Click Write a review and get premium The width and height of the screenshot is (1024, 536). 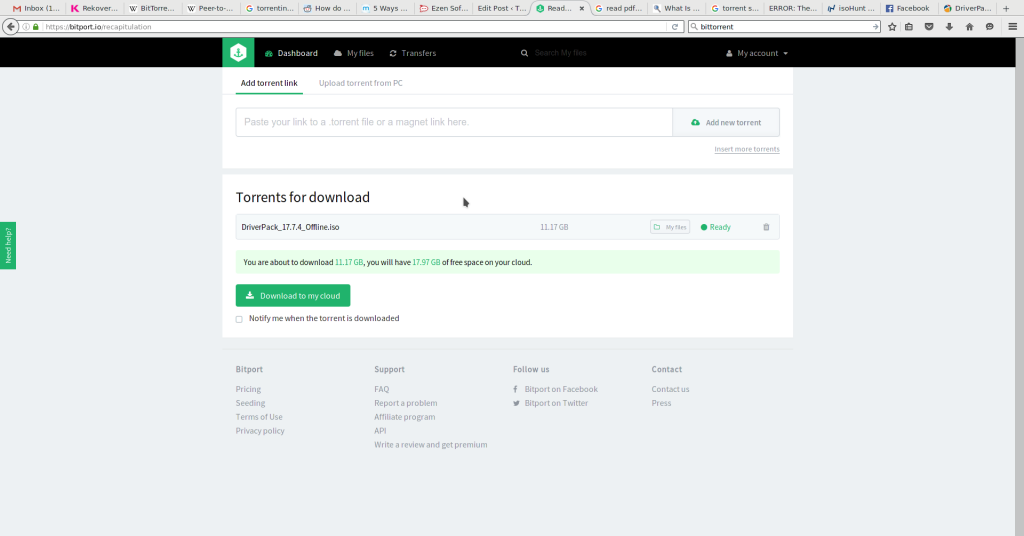[430, 445]
